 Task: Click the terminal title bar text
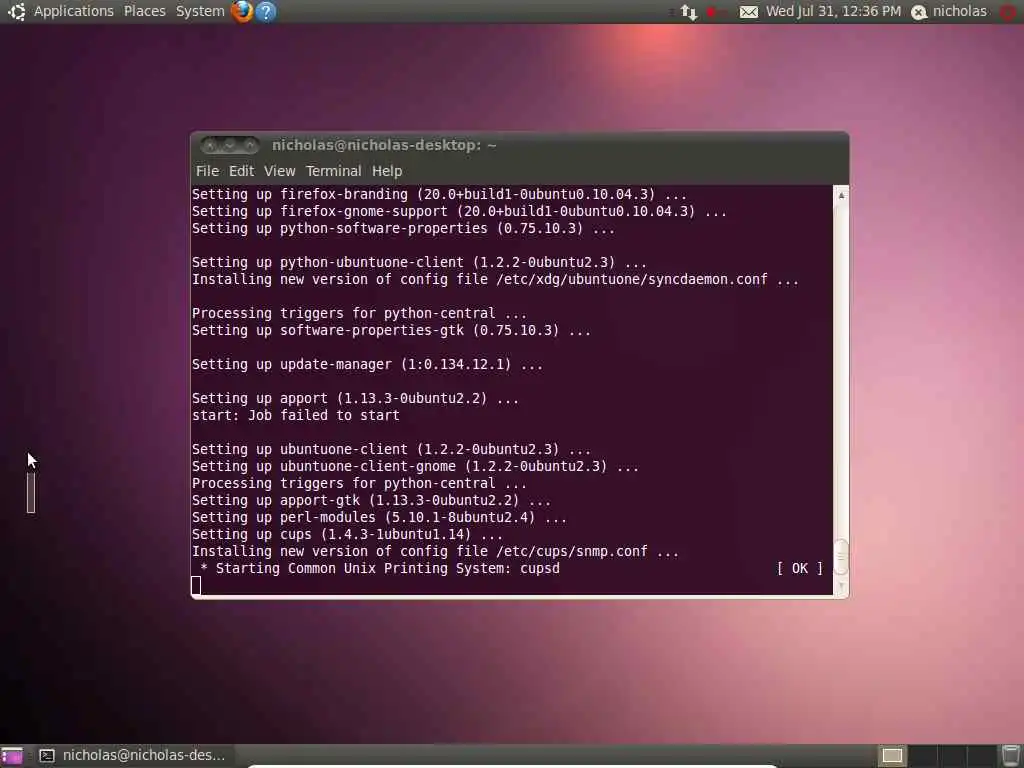384,145
